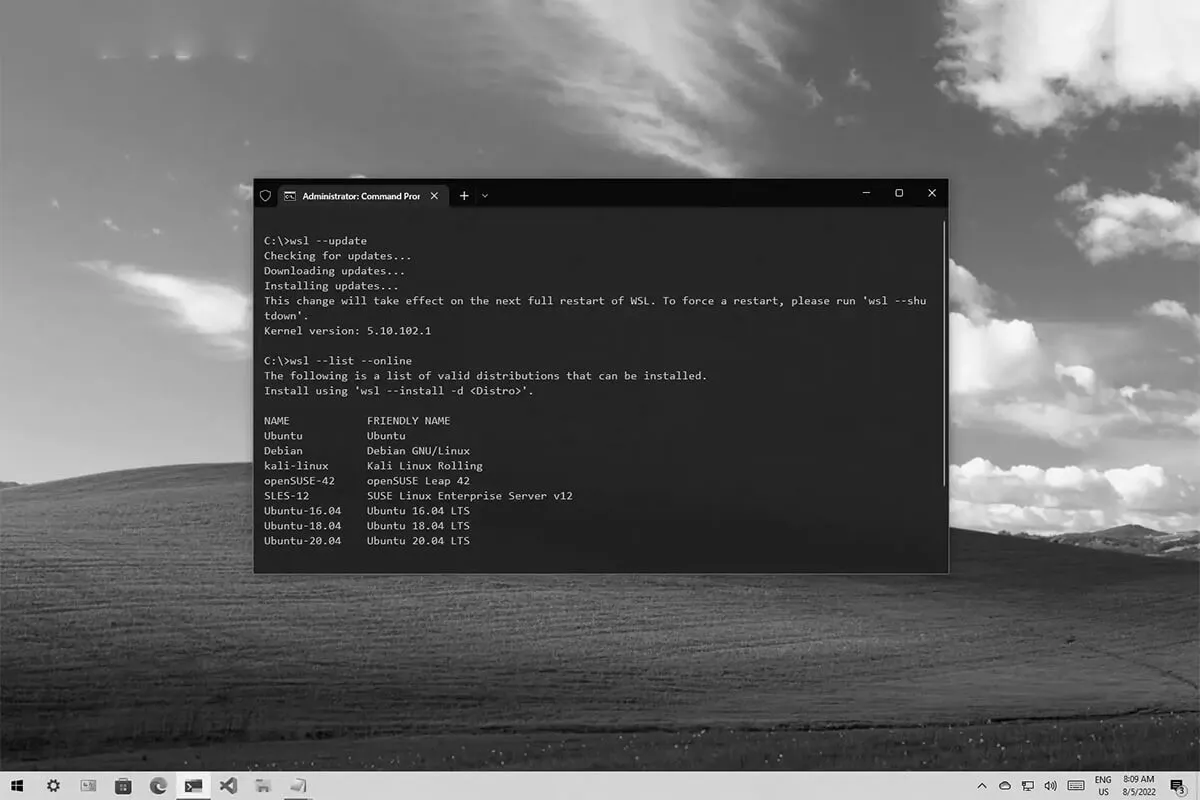Screen dimensions: 1200x800
Task: Click the 'kali-linux' distribution name
Action: pos(296,466)
